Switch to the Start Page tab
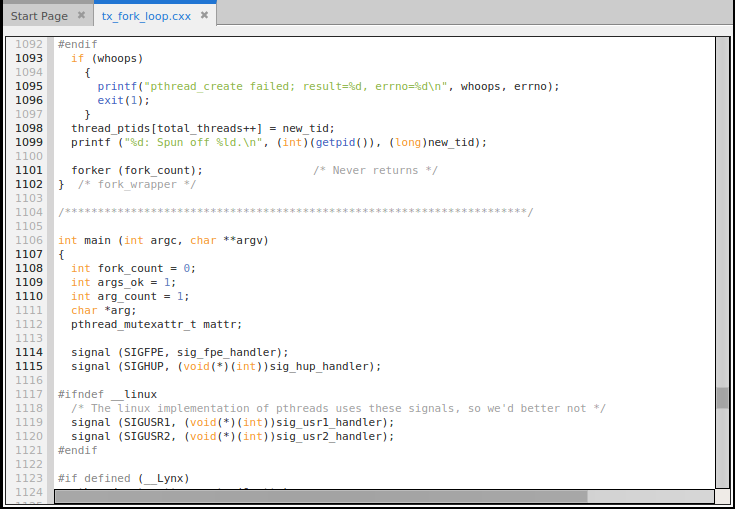735x509 pixels. (39, 16)
